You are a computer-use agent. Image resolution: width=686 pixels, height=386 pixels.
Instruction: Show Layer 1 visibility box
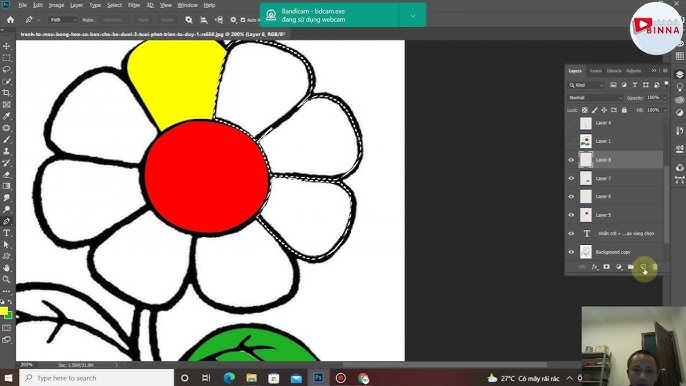[x=571, y=141]
